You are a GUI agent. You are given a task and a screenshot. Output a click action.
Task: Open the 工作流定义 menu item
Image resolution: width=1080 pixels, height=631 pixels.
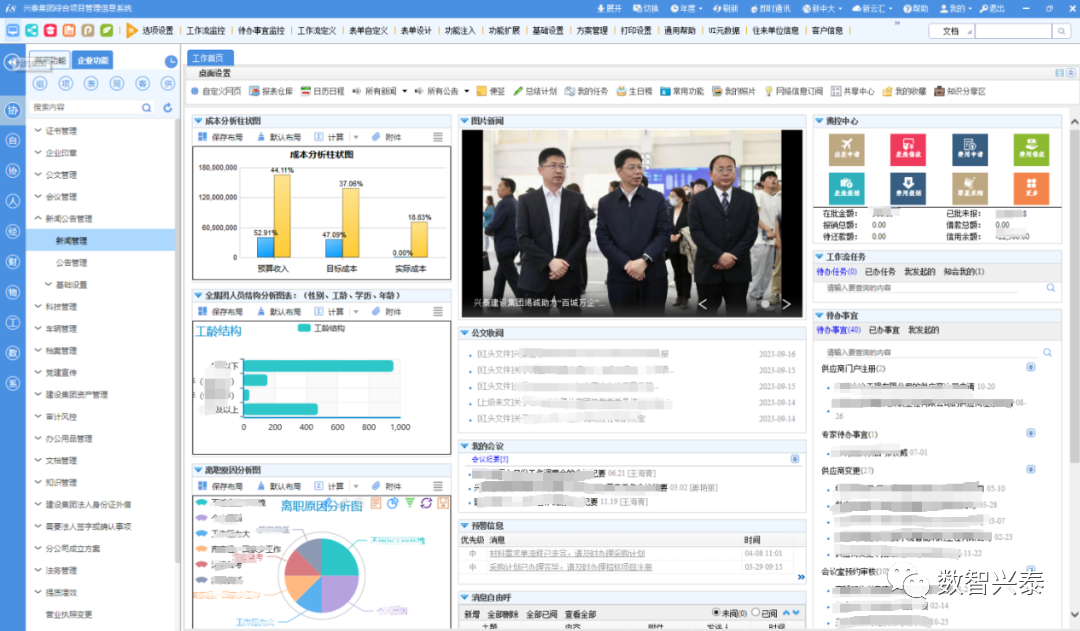pyautogui.click(x=318, y=31)
